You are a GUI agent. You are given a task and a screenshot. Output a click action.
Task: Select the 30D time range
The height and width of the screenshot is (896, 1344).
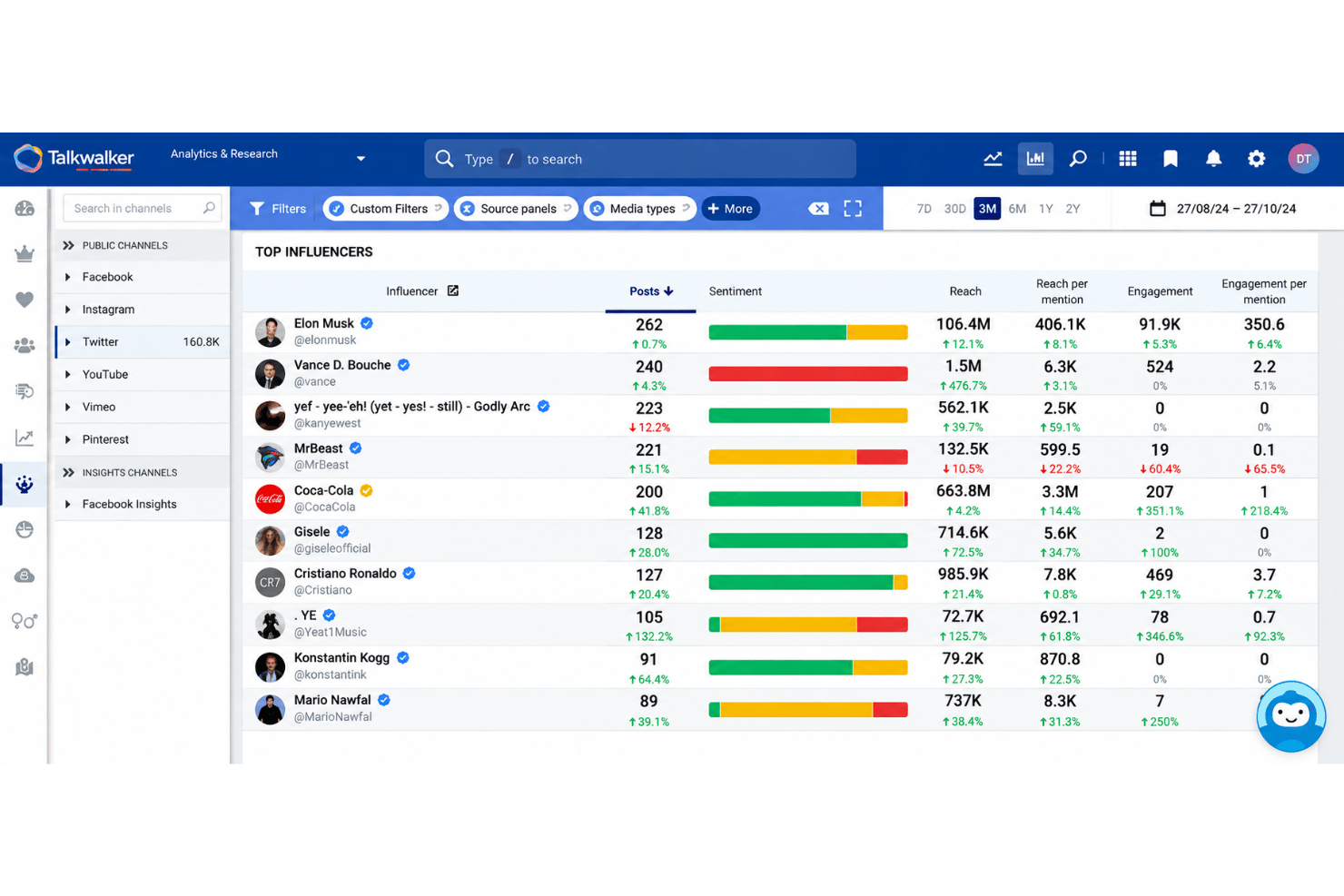[954, 209]
